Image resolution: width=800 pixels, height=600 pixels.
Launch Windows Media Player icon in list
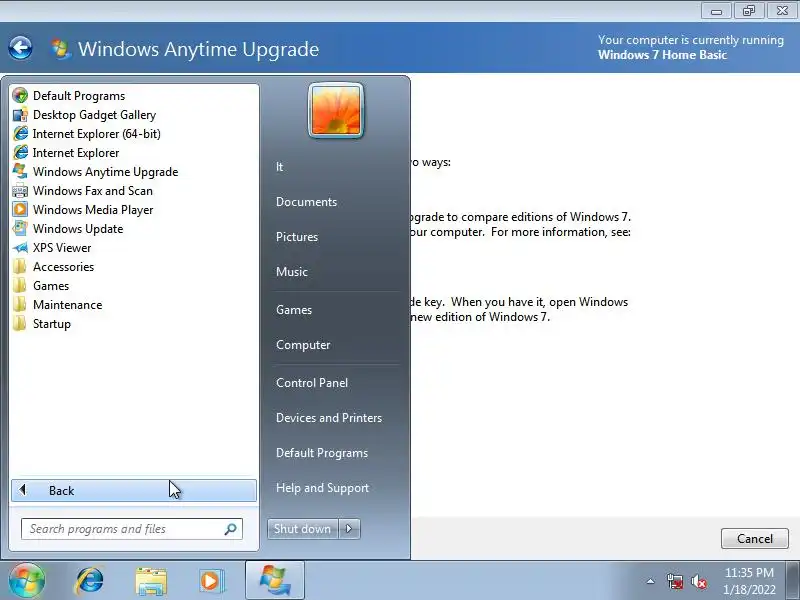tap(20, 210)
